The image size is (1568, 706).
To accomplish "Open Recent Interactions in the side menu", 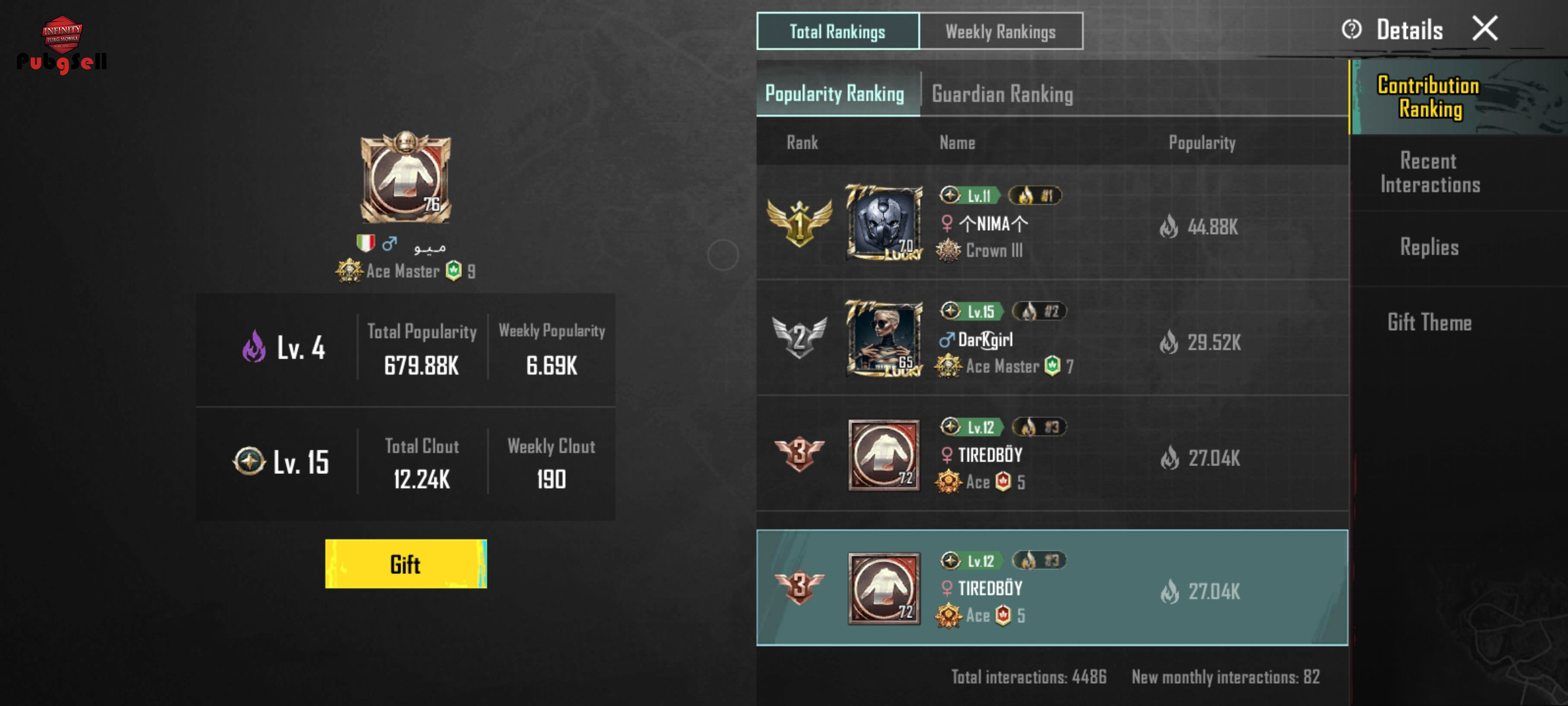I will [x=1429, y=173].
